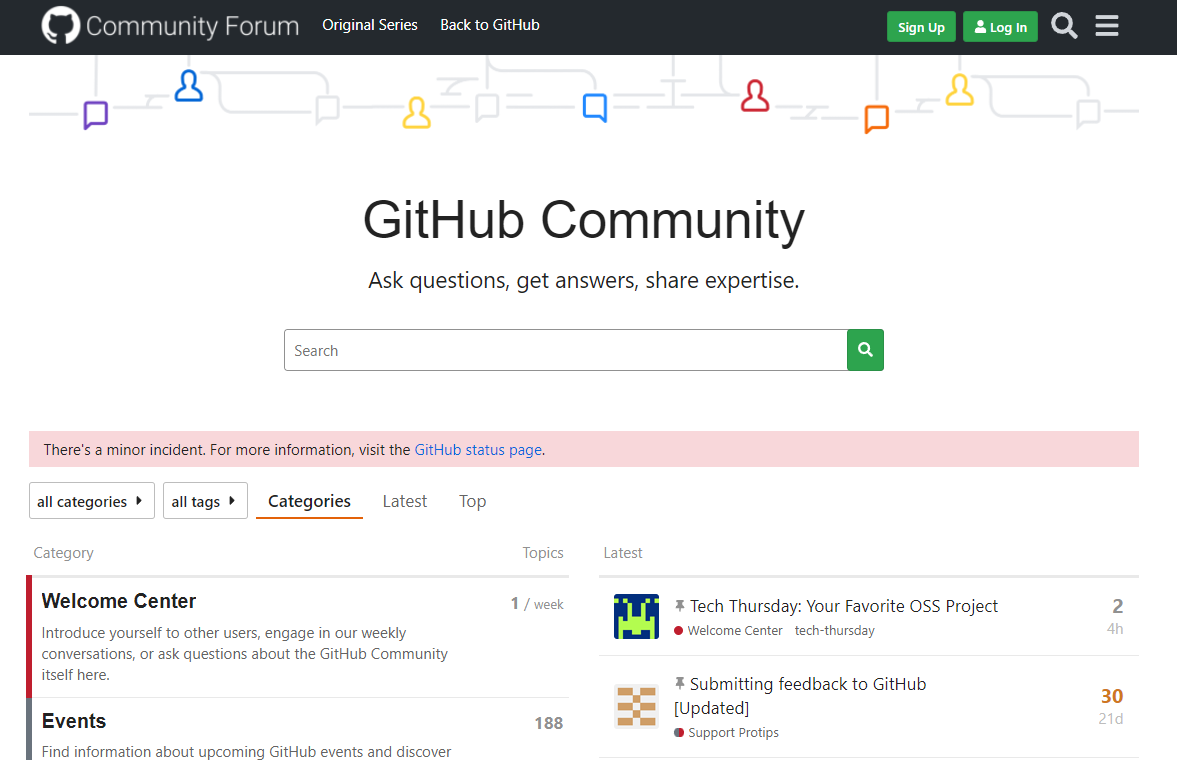The image size is (1177, 760).
Task: Click the Topics column header
Action: [x=543, y=553]
